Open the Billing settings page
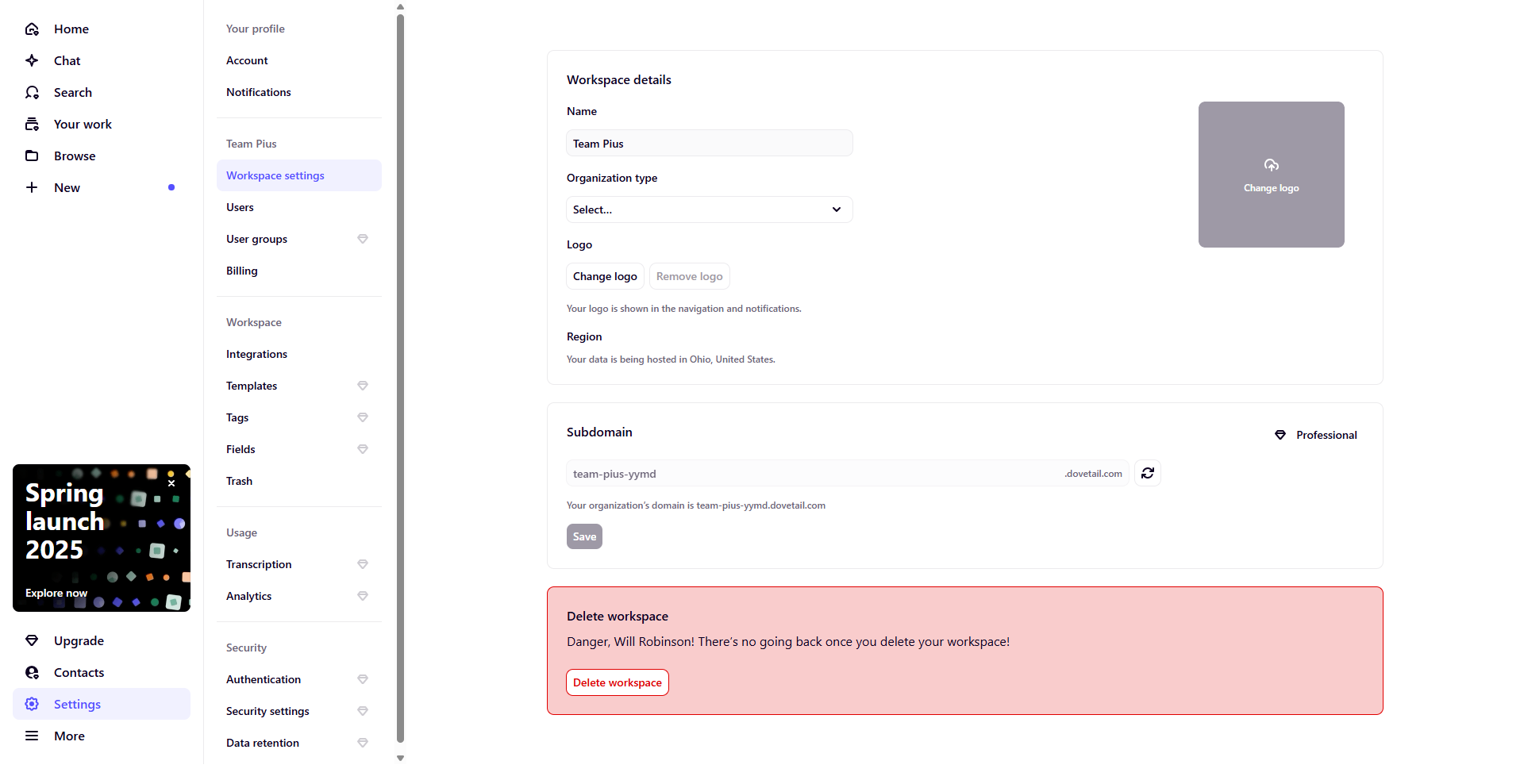The image size is (1524, 784). pyautogui.click(x=241, y=271)
